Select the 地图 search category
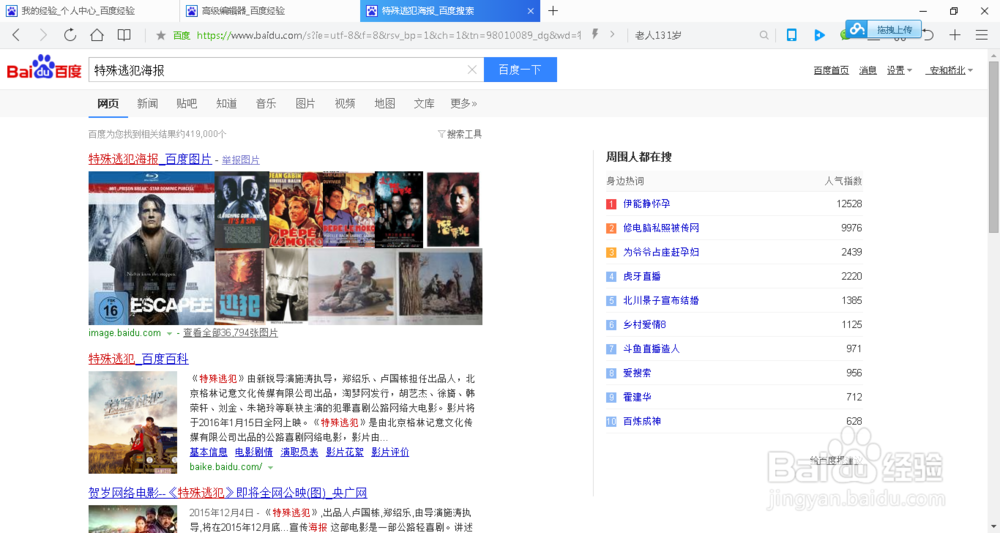Image resolution: width=1000 pixels, height=533 pixels. 385,103
